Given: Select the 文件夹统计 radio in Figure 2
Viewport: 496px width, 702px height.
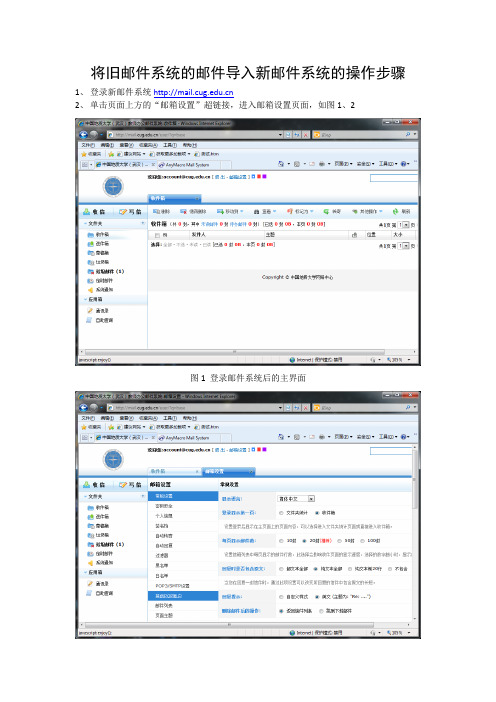Looking at the screenshot, I should (281, 513).
